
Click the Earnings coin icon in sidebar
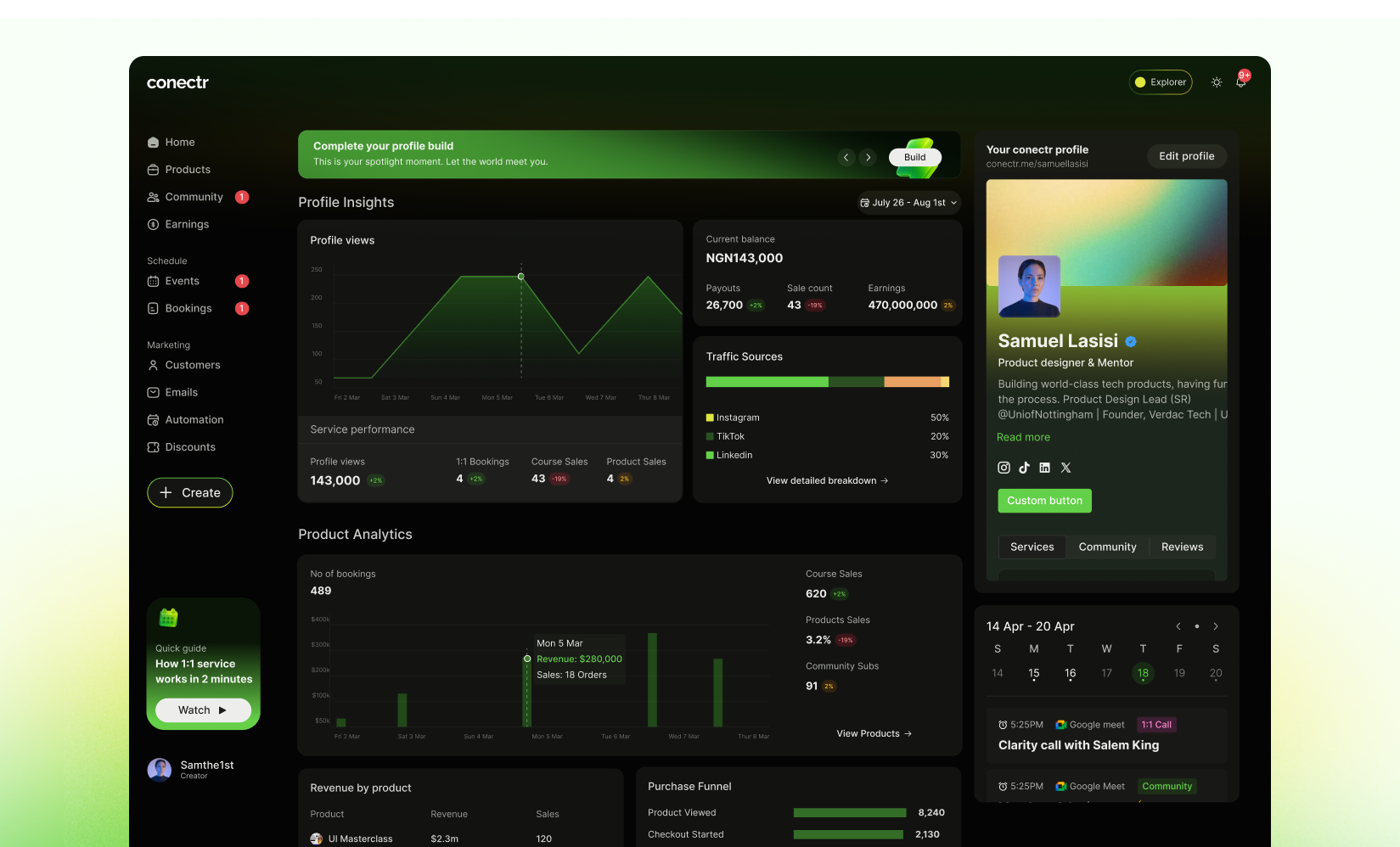[x=153, y=224]
